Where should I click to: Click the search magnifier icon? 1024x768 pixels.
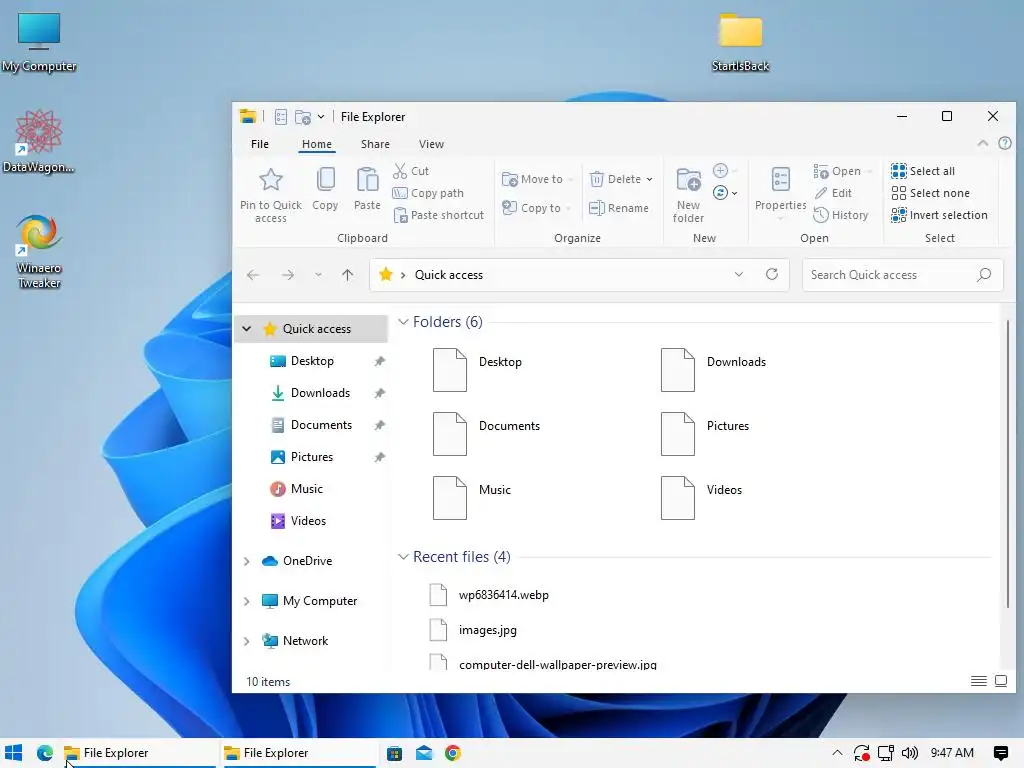984,275
